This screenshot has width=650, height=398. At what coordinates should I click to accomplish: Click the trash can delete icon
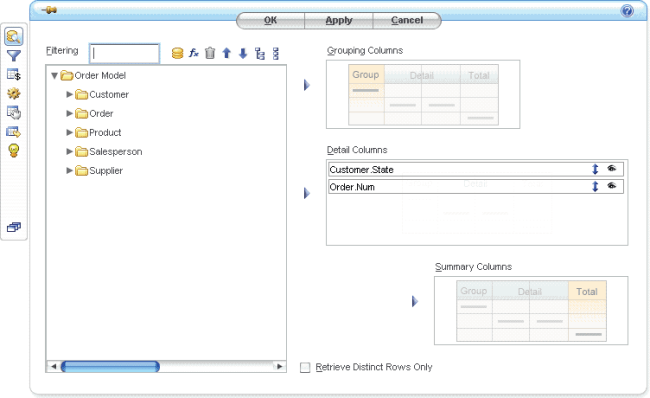click(210, 53)
